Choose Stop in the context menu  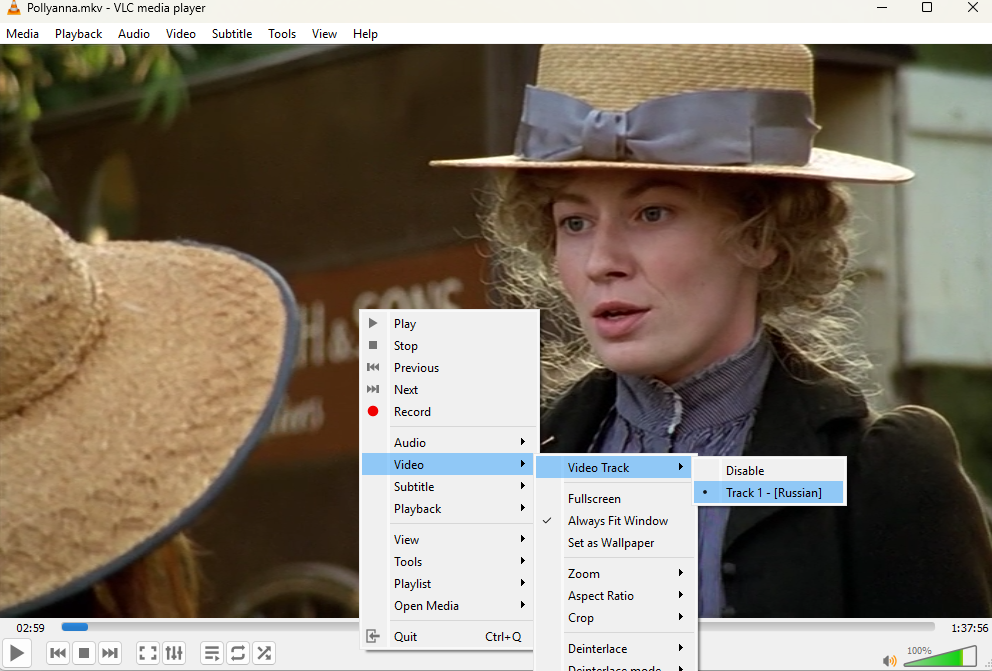coord(449,346)
